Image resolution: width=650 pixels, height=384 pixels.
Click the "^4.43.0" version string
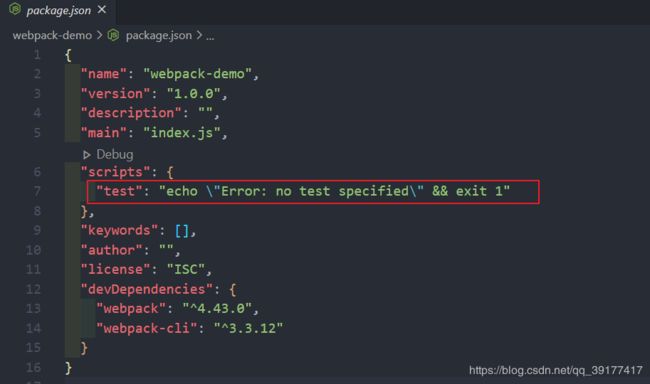coord(217,309)
